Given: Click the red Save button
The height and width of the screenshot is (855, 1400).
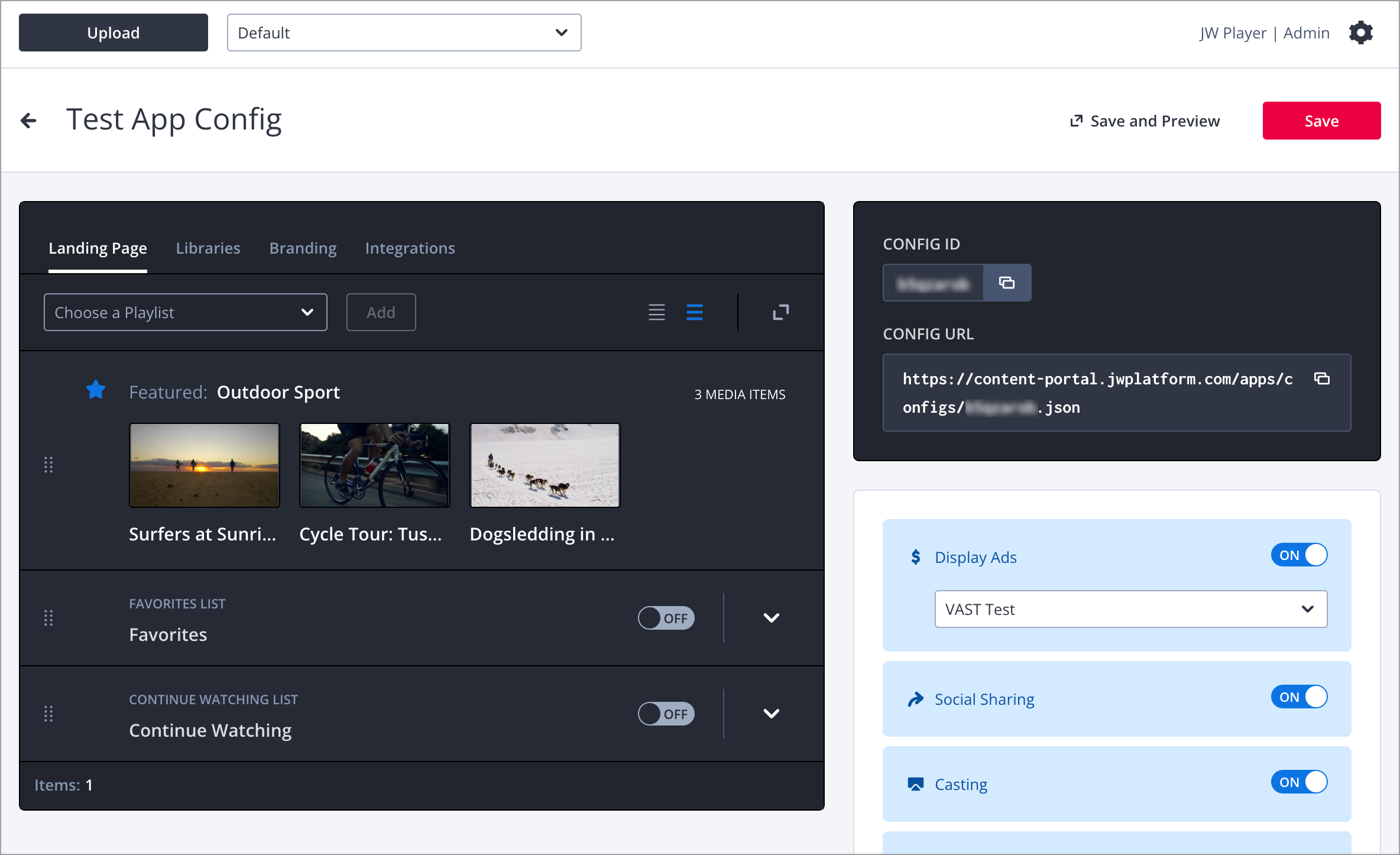Looking at the screenshot, I should pos(1321,121).
